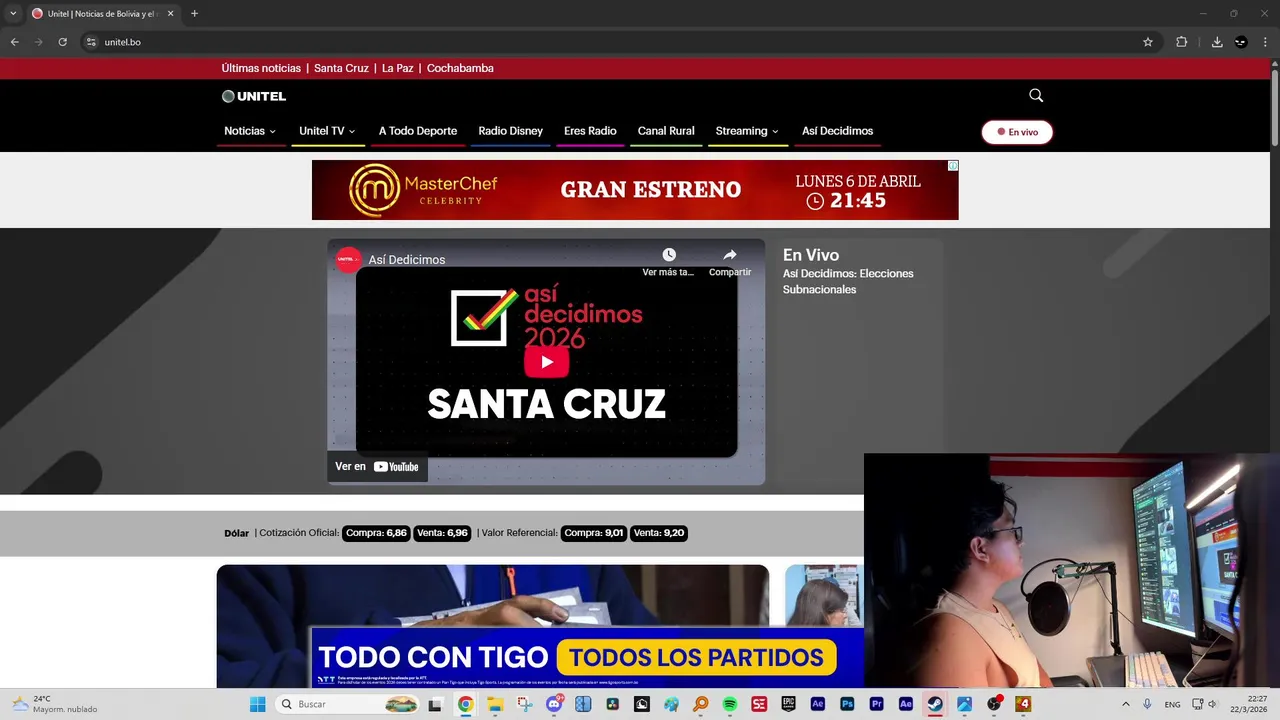The height and width of the screenshot is (720, 1280).
Task: Click official Compra: 6,86 value
Action: point(376,533)
